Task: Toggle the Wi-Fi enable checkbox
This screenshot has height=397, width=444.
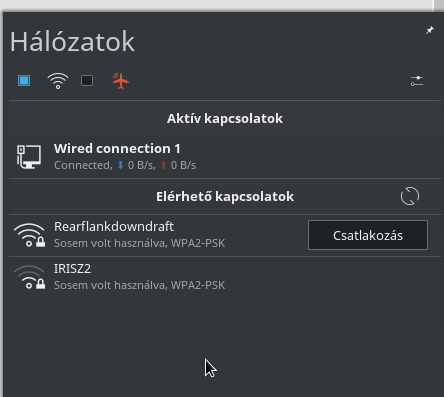Action: tap(24, 81)
